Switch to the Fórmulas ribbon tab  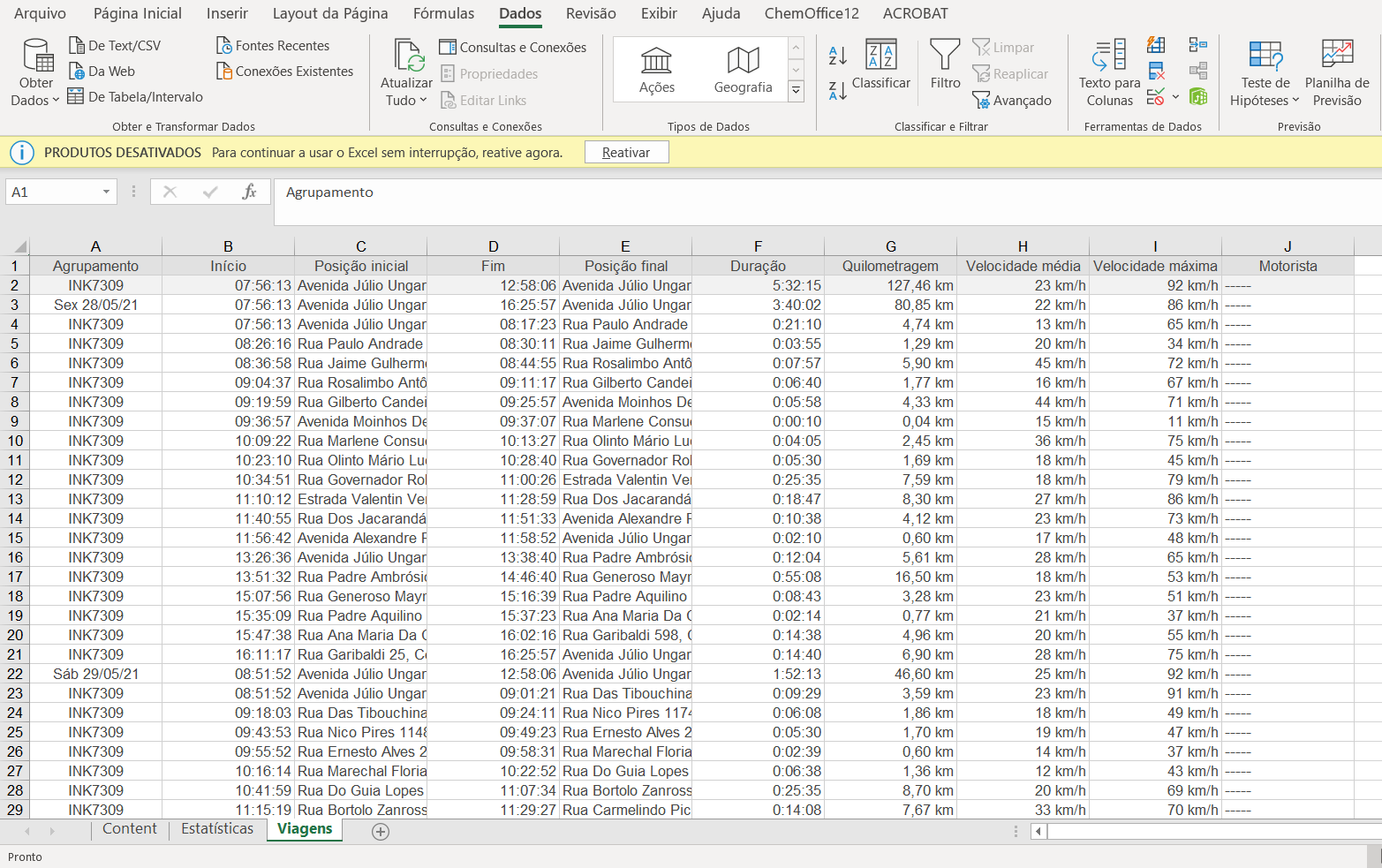coord(443,13)
